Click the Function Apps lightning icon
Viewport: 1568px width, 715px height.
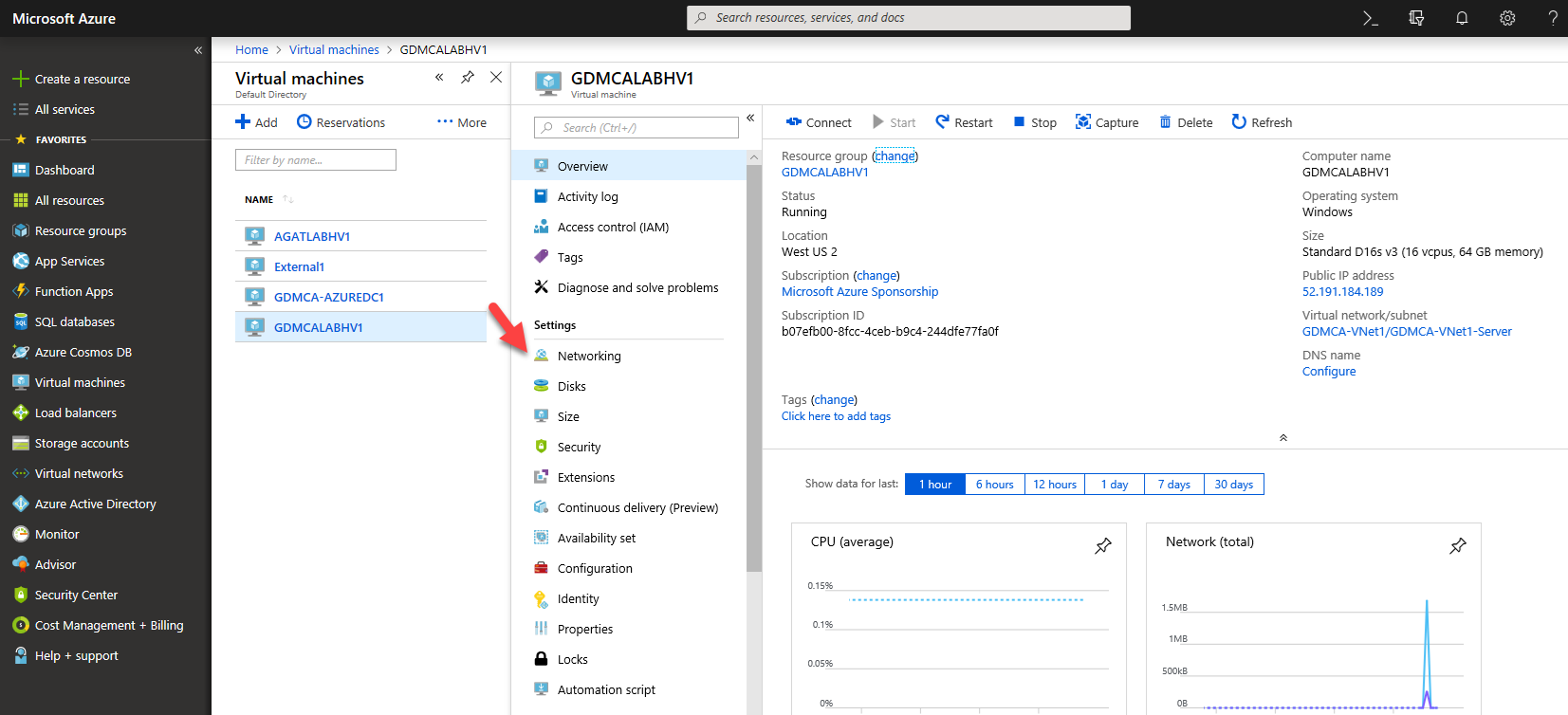(21, 291)
